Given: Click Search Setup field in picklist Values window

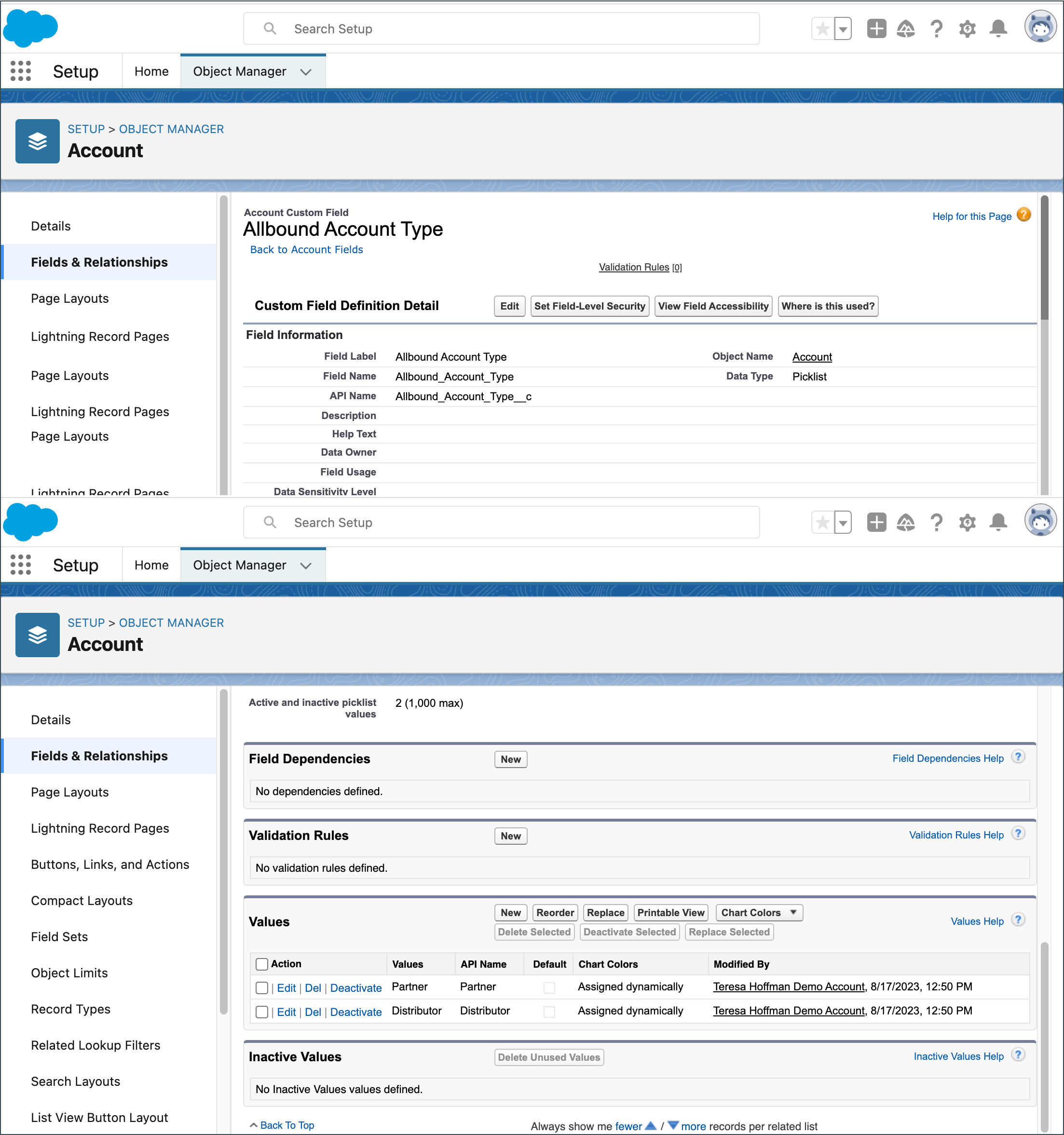Looking at the screenshot, I should 501,522.
